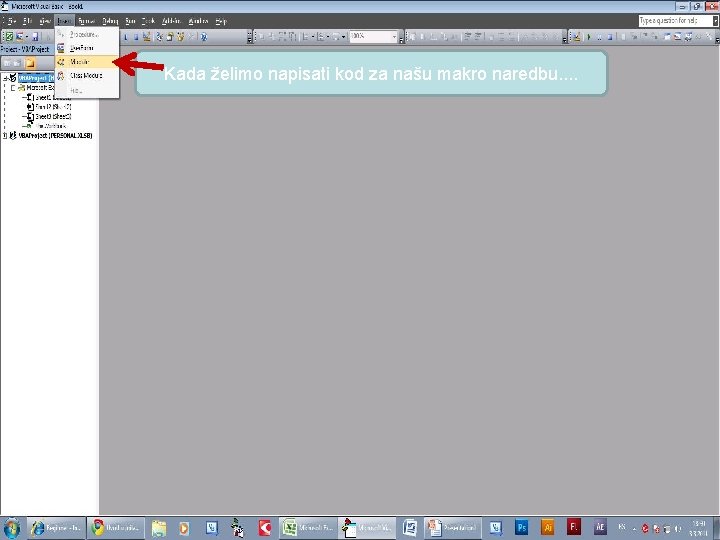Click the Insert UserForm toolbar icon

pos(20,36)
